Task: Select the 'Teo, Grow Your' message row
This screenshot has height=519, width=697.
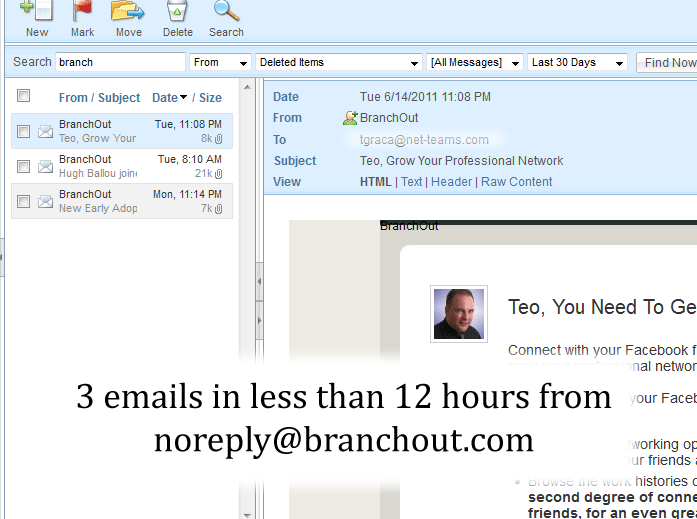Action: (122, 131)
